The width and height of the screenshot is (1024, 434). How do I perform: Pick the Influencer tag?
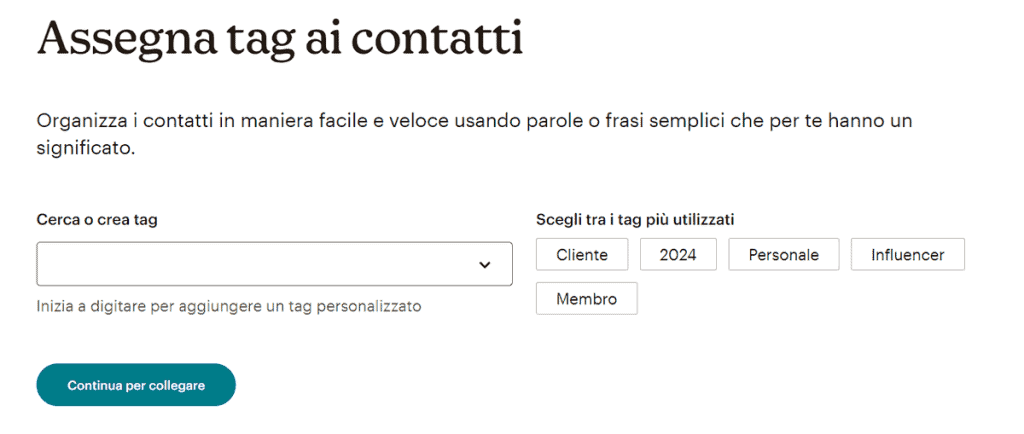click(908, 255)
